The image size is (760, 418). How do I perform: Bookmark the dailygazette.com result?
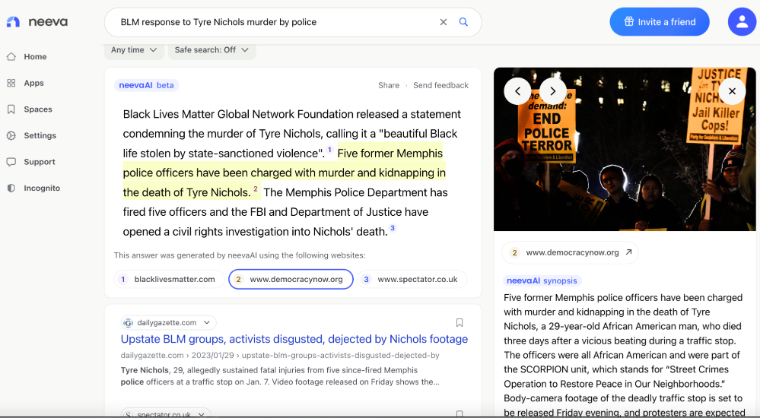(459, 323)
